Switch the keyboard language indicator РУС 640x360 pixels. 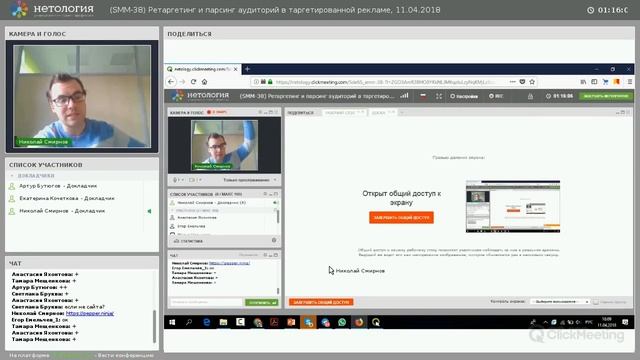click(589, 322)
